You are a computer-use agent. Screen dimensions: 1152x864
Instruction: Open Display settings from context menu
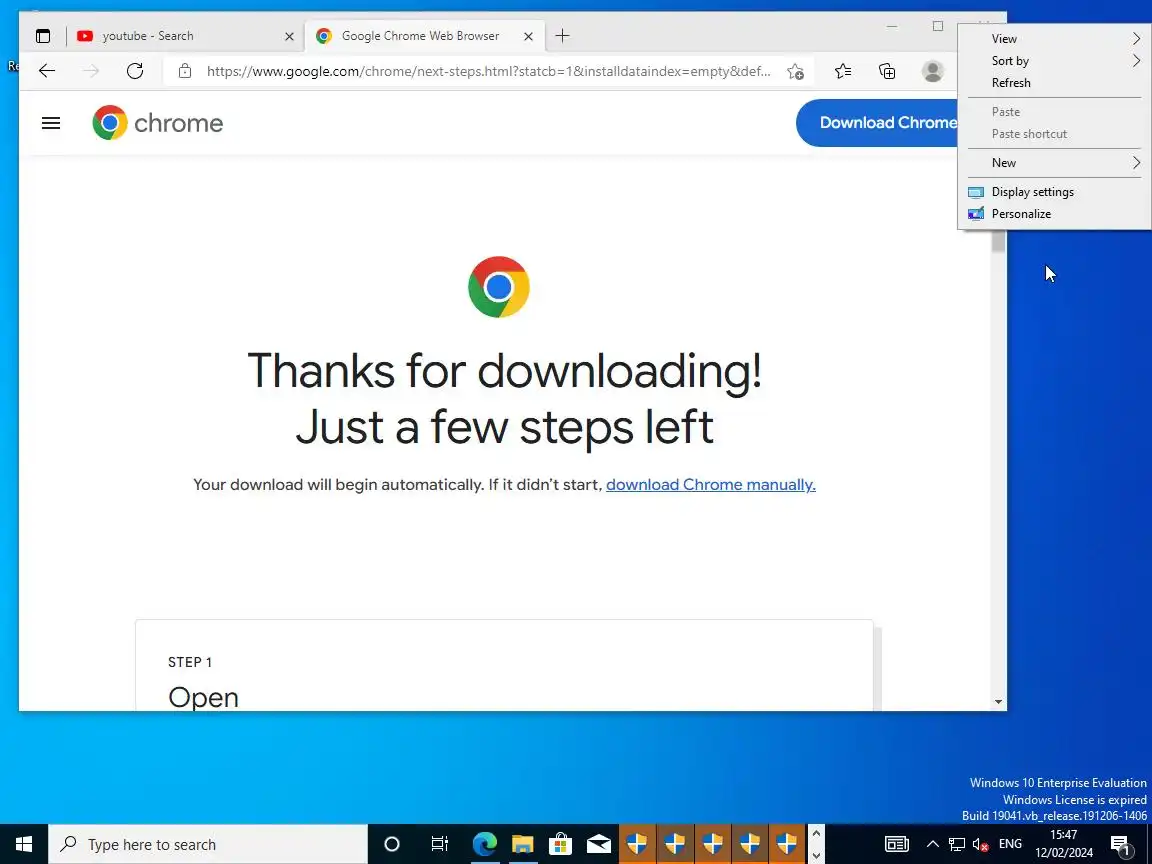[1054, 192]
